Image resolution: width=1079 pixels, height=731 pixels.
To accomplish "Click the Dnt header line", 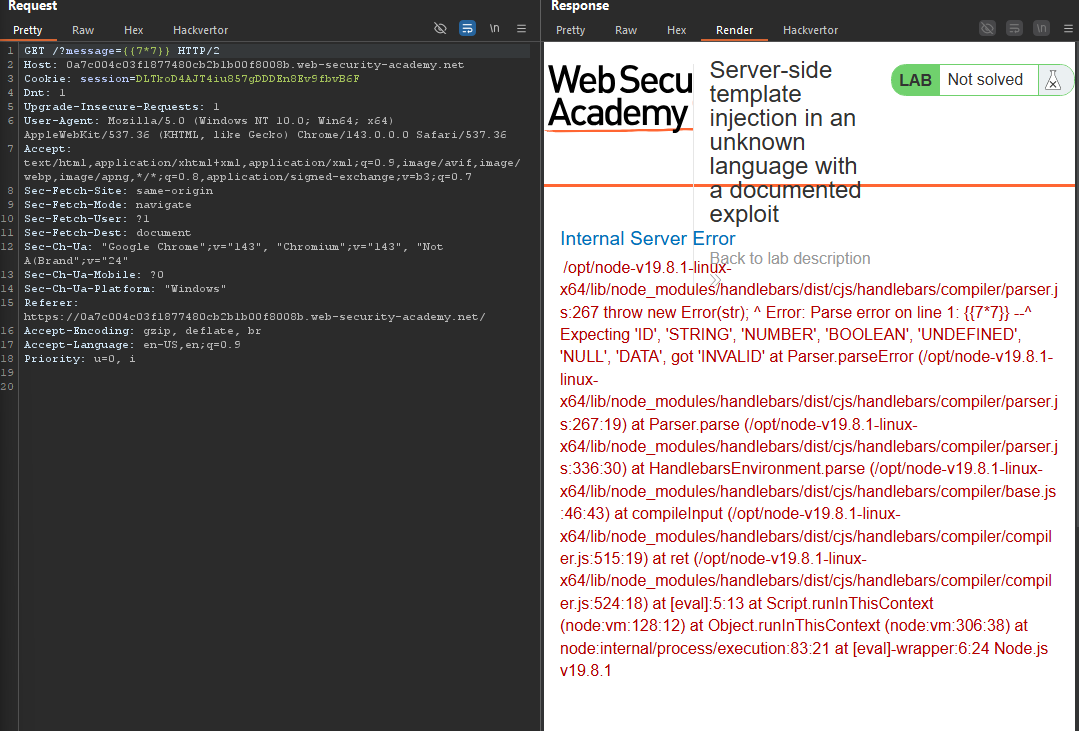I will pos(45,92).
